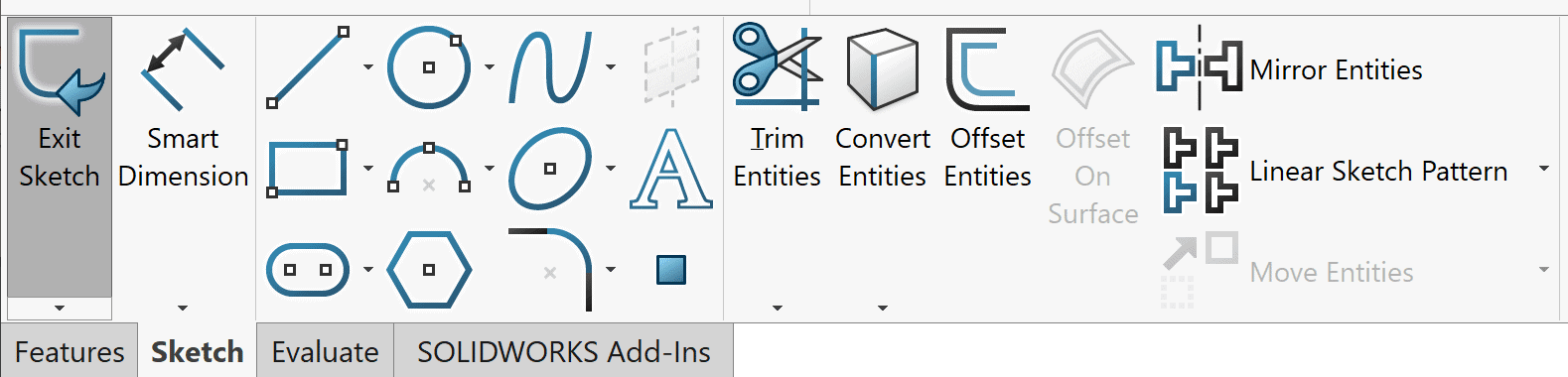Screen dimensions: 1568x377
Task: Expand the Trim Entities dropdown arrow
Action: pos(778,309)
